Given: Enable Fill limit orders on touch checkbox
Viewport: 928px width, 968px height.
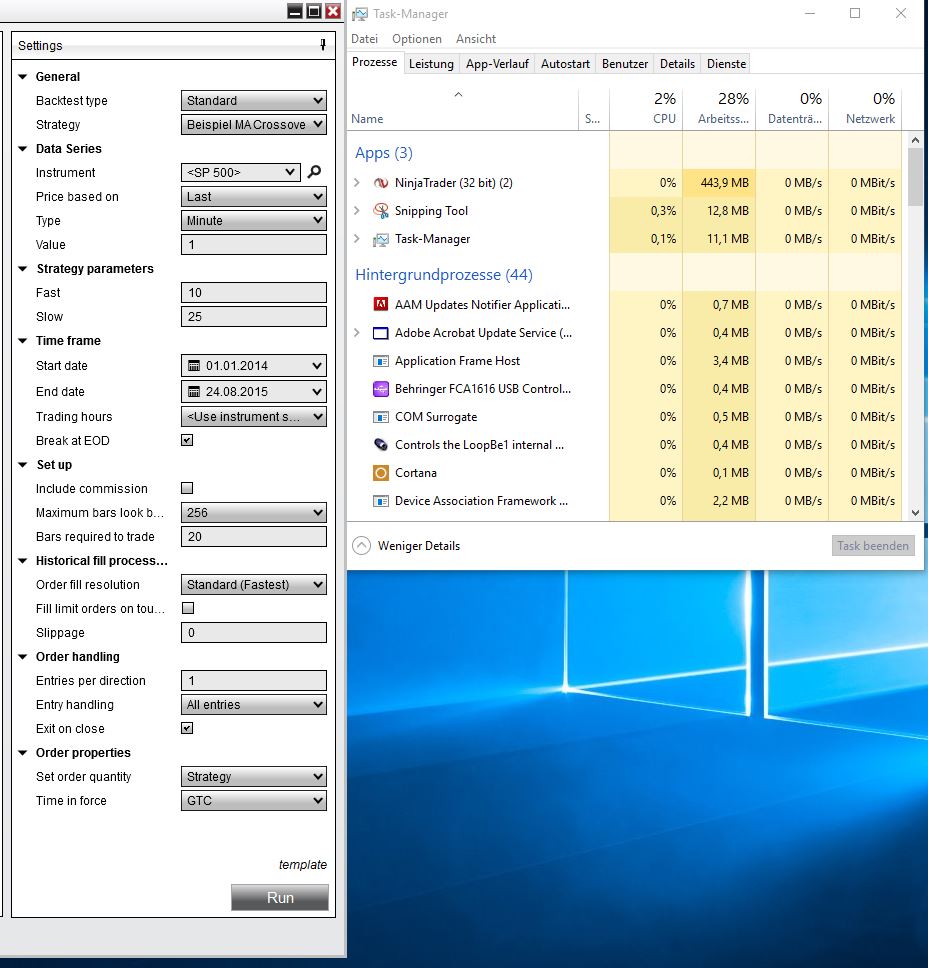Looking at the screenshot, I should click(188, 608).
